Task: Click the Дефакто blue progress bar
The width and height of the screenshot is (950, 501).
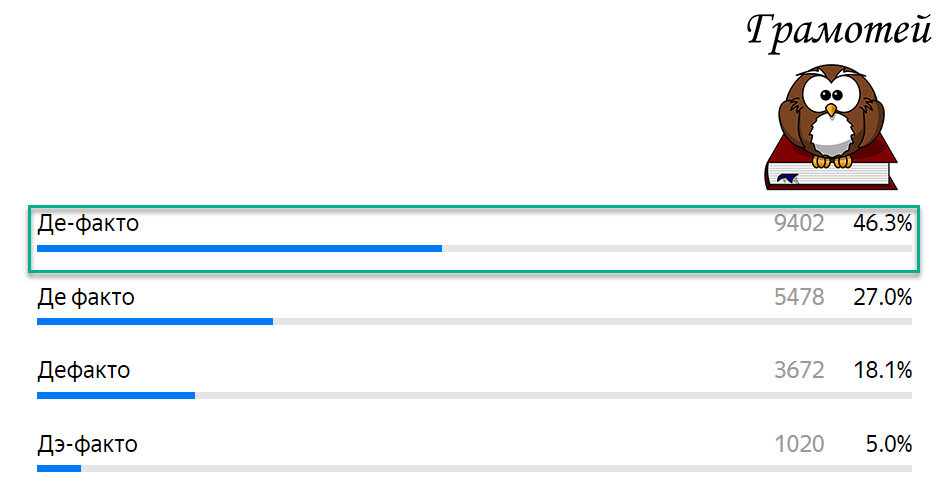Action: [x=116, y=395]
